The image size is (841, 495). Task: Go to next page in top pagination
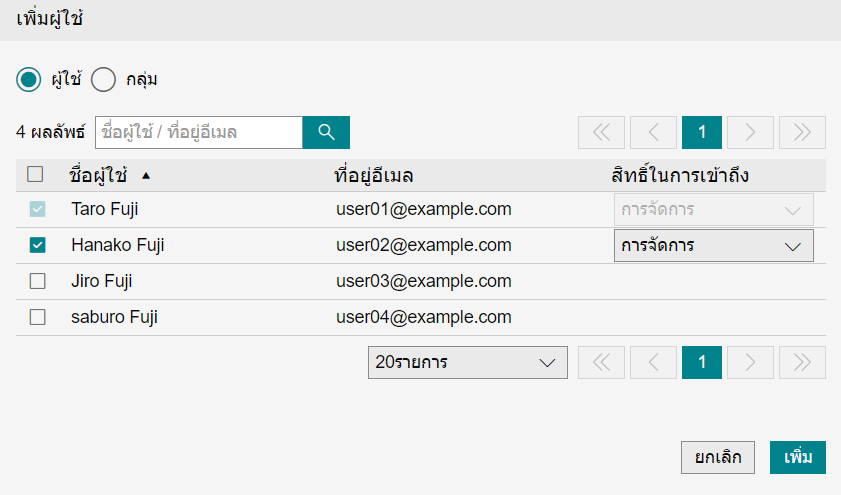point(750,132)
